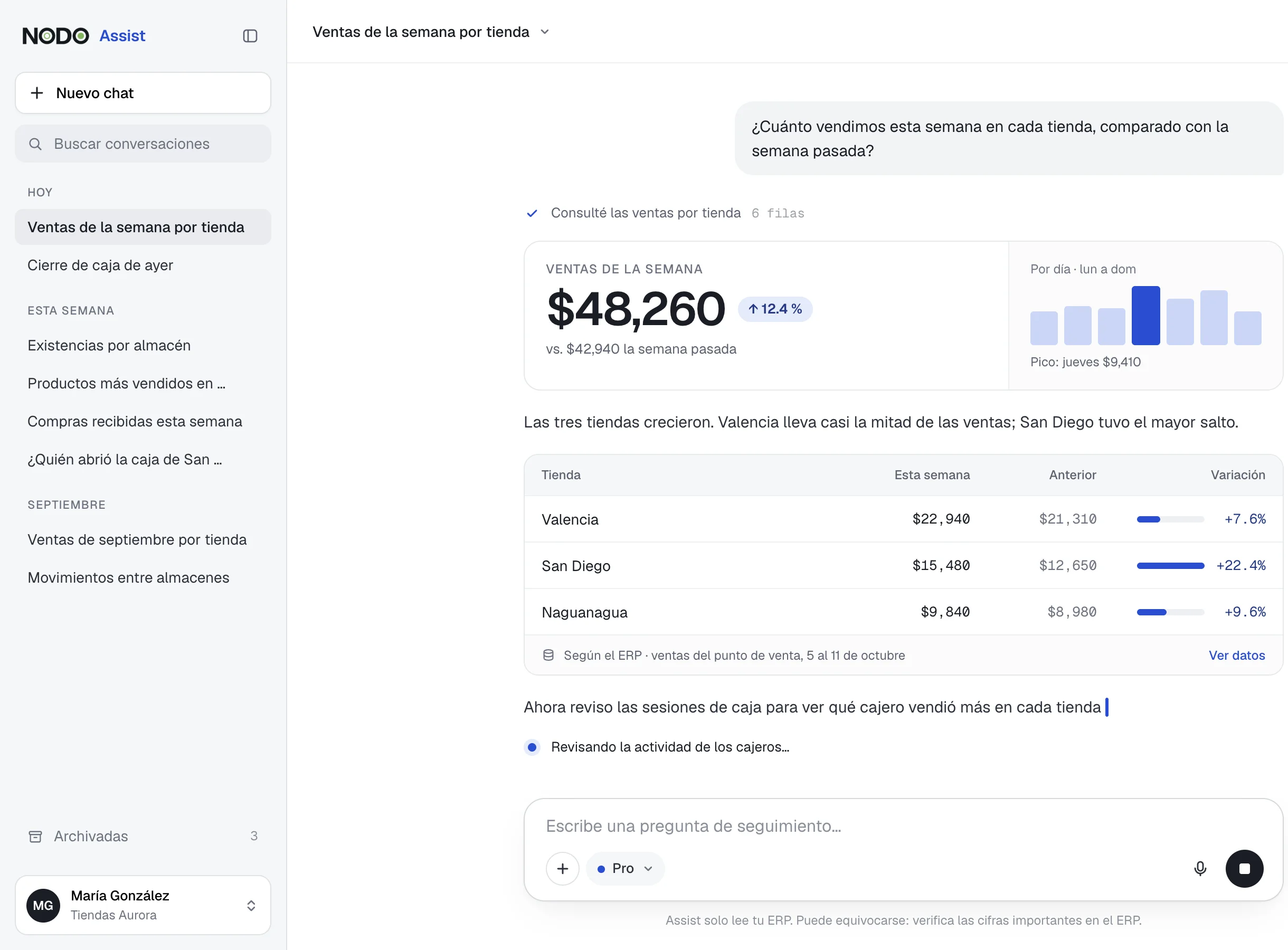This screenshot has width=1288, height=950.
Task: Stop the response with the stop button
Action: pos(1244,868)
